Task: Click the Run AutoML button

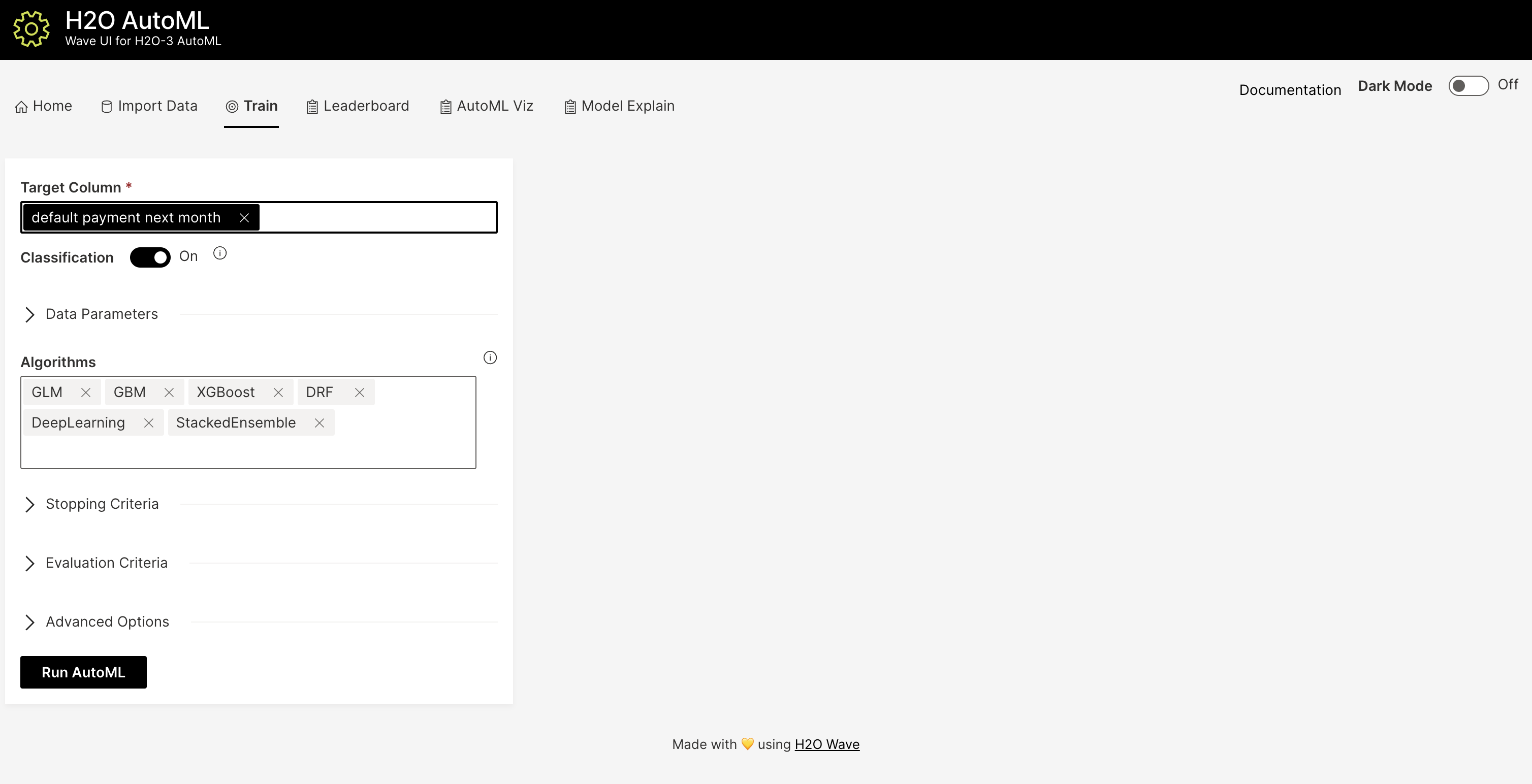Action: click(83, 672)
